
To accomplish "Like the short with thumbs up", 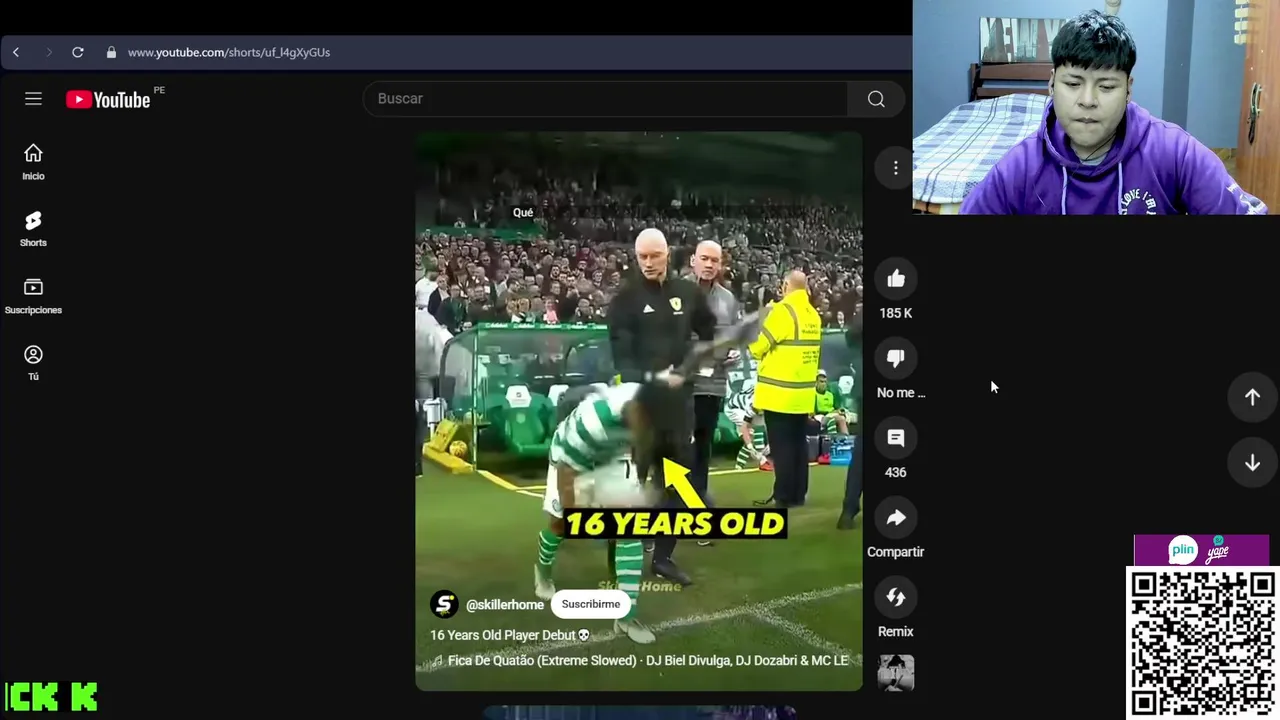I will coord(896,279).
